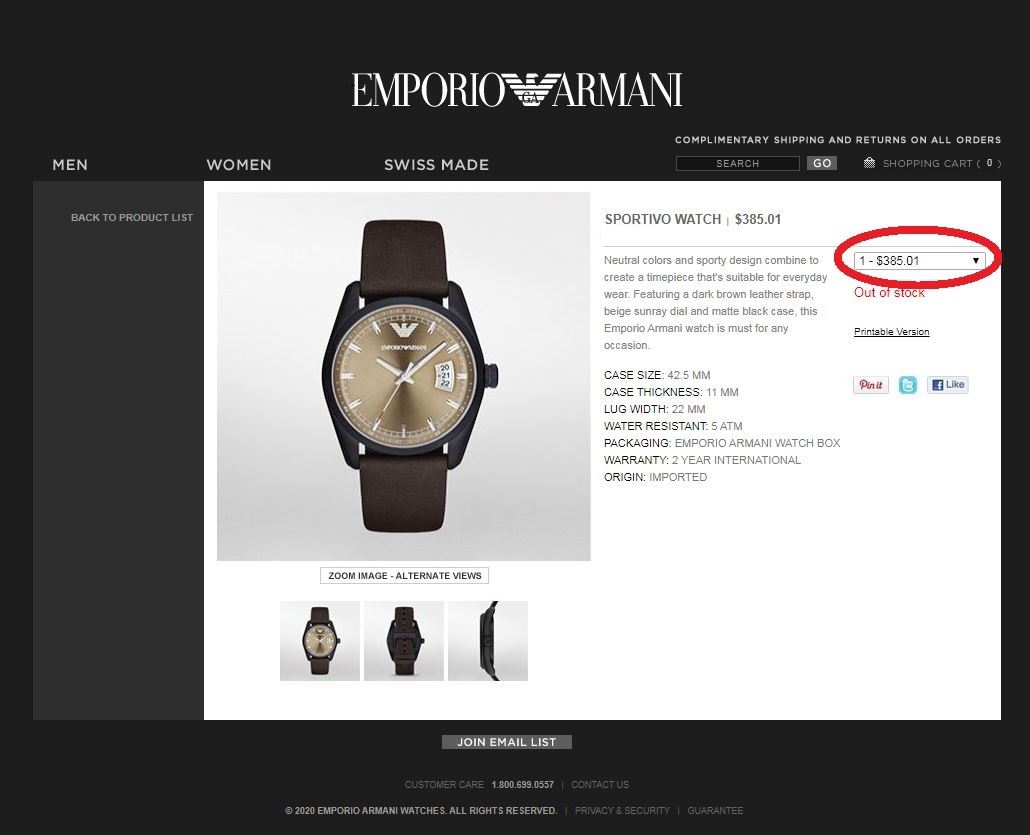Click inside the SEARCH input field
Image resolution: width=1030 pixels, height=835 pixels.
click(738, 164)
